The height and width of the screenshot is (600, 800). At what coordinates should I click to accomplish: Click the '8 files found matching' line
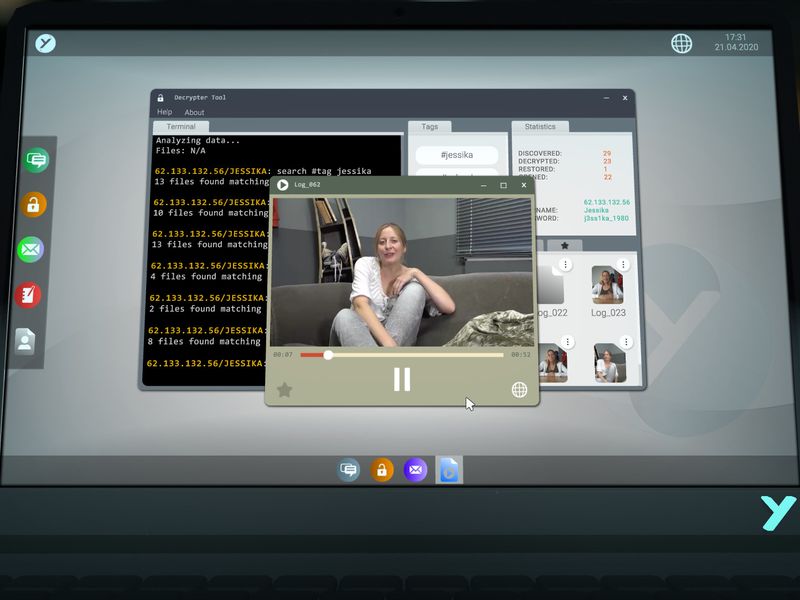coord(204,341)
